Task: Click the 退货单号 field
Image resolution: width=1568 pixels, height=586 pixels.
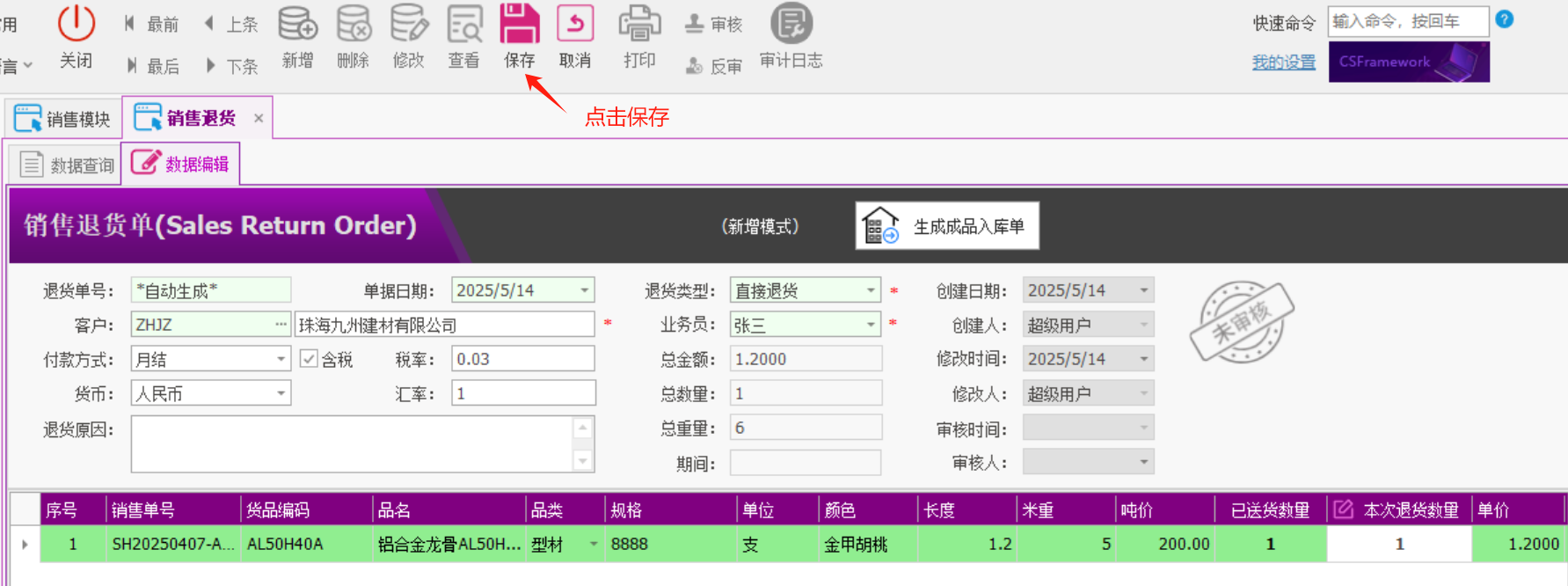Action: point(211,290)
